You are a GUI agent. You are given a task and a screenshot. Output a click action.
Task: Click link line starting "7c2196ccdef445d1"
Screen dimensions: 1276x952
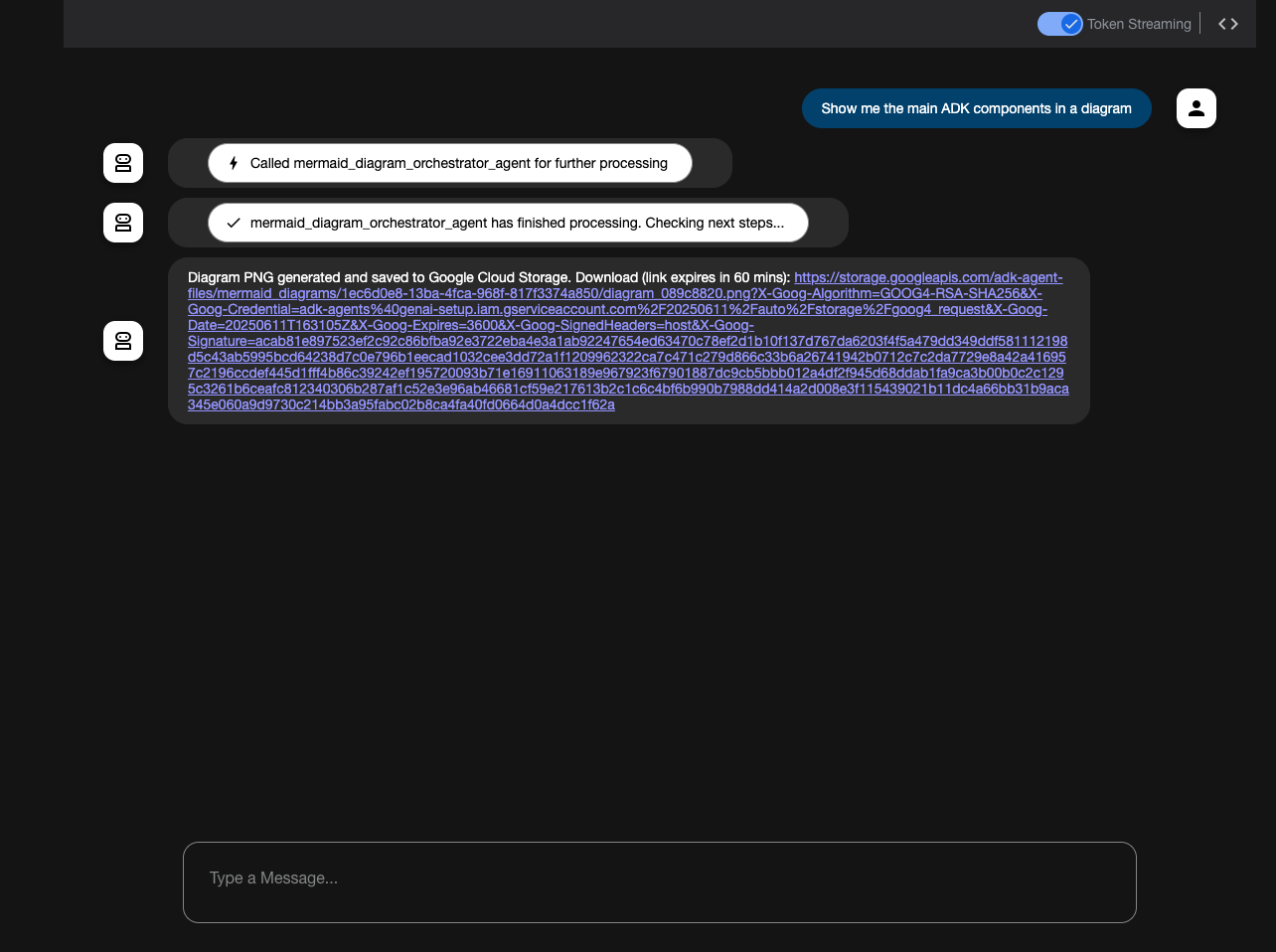pos(625,373)
